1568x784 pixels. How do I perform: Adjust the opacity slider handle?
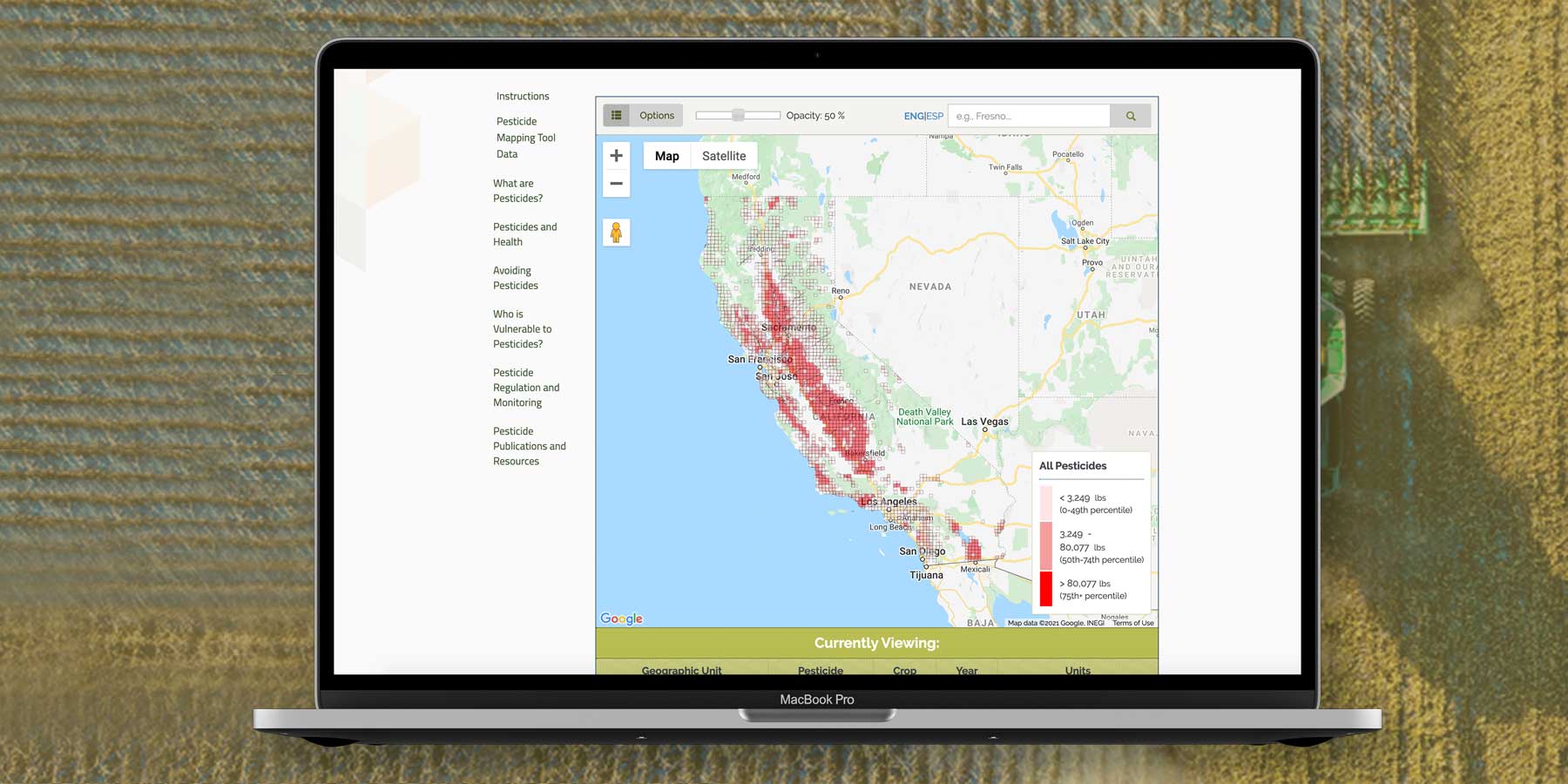[x=738, y=115]
